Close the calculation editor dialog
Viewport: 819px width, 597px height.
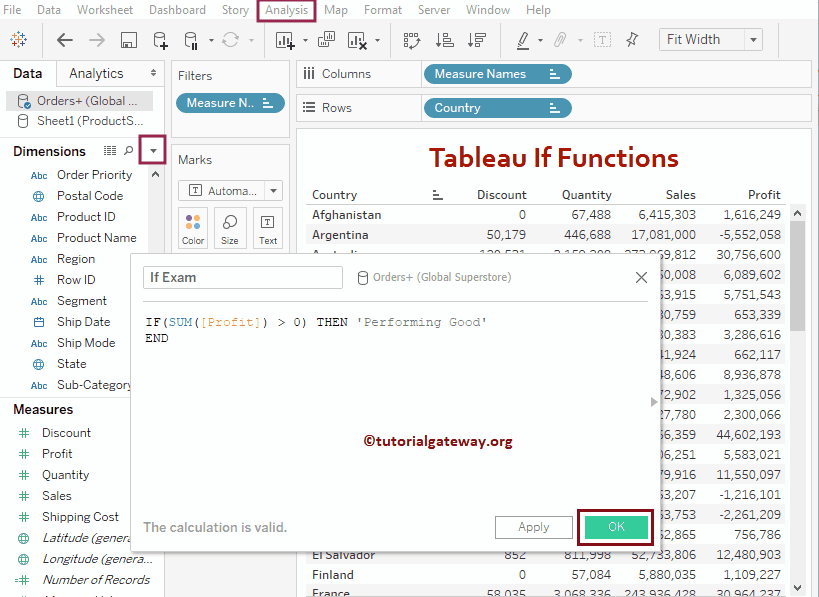point(641,277)
